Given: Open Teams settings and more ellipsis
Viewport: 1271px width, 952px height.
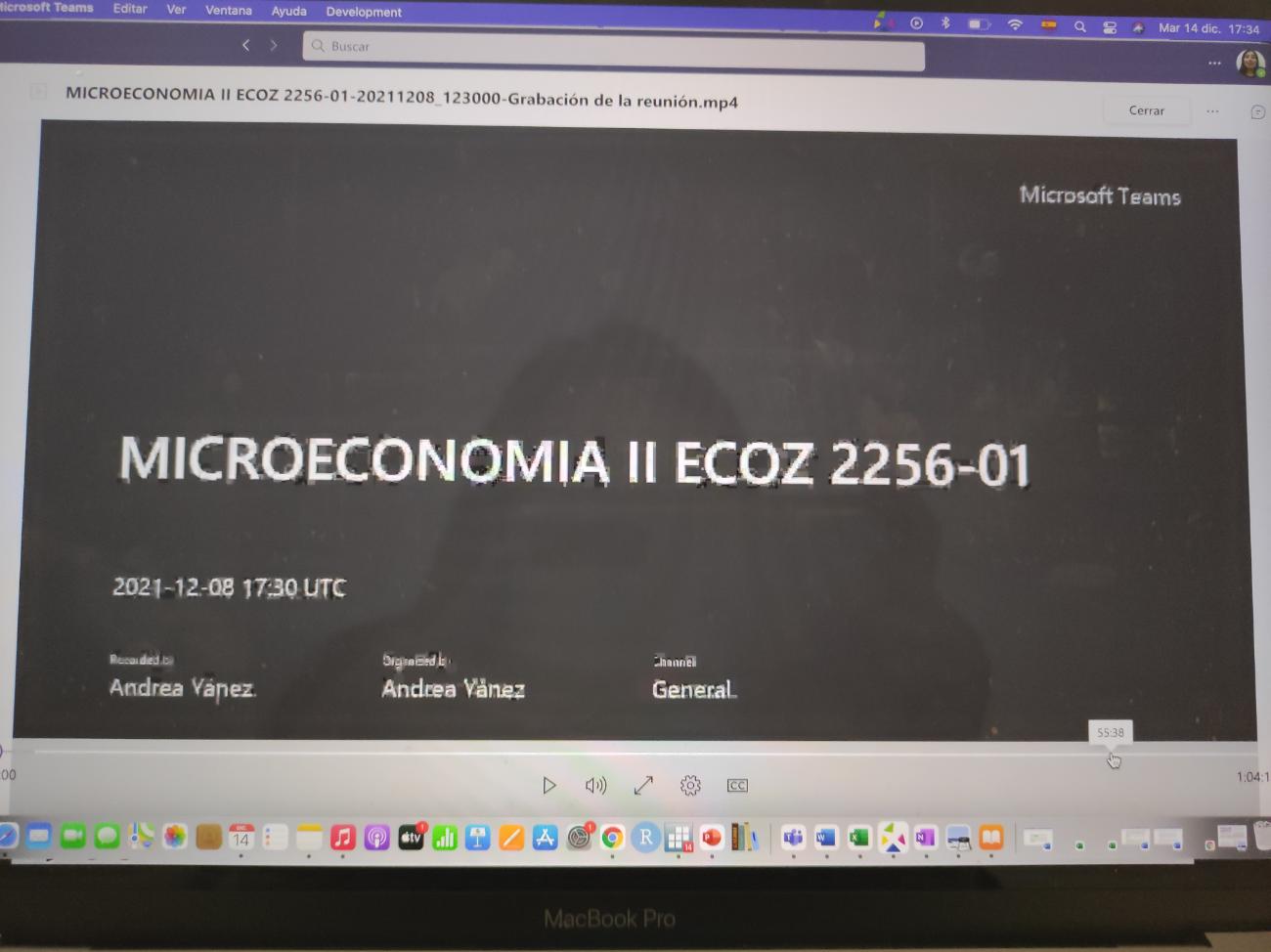Looking at the screenshot, I should (x=1214, y=63).
